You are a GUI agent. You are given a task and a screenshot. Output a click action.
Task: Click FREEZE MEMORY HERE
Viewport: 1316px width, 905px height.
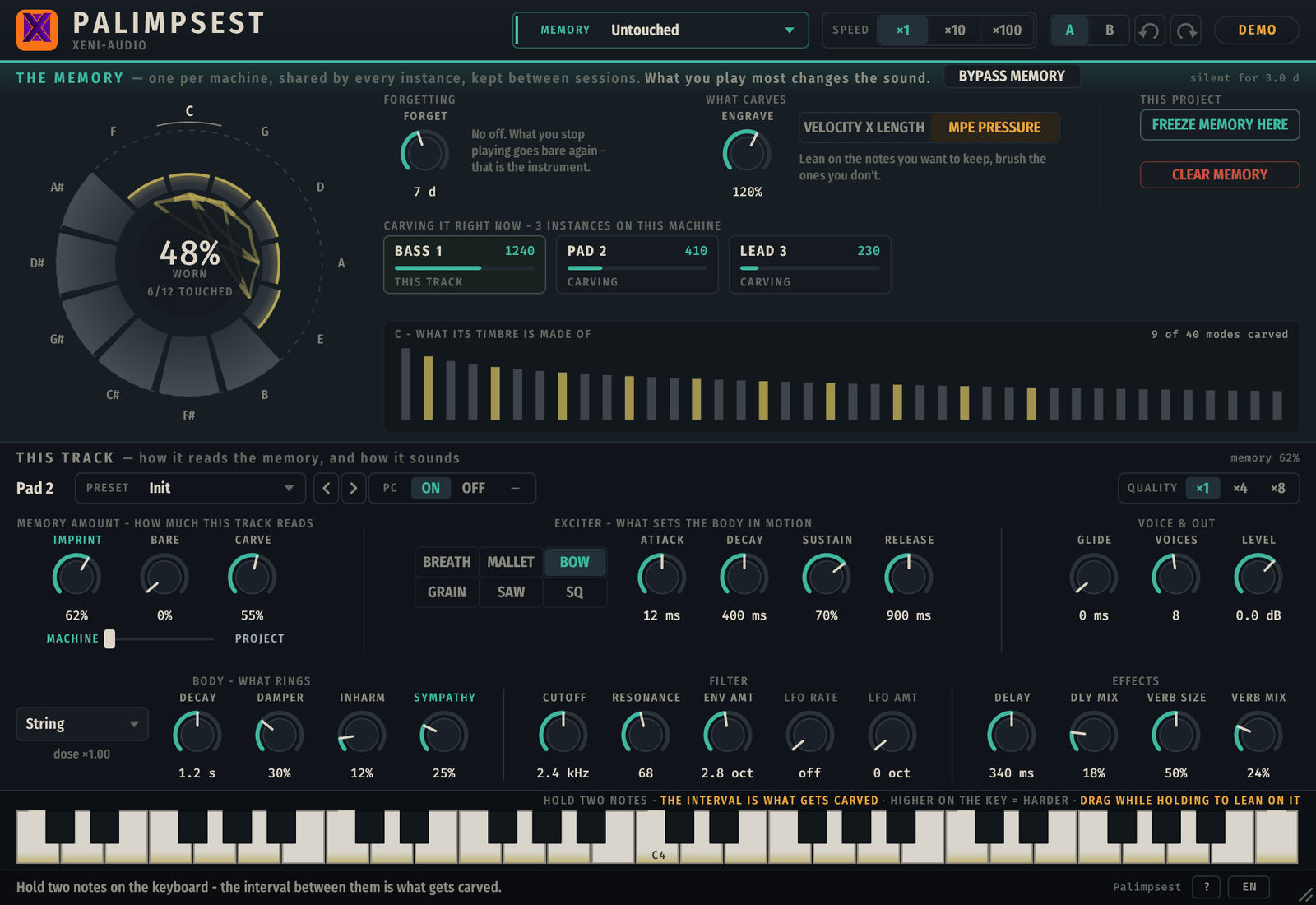pyautogui.click(x=1220, y=125)
